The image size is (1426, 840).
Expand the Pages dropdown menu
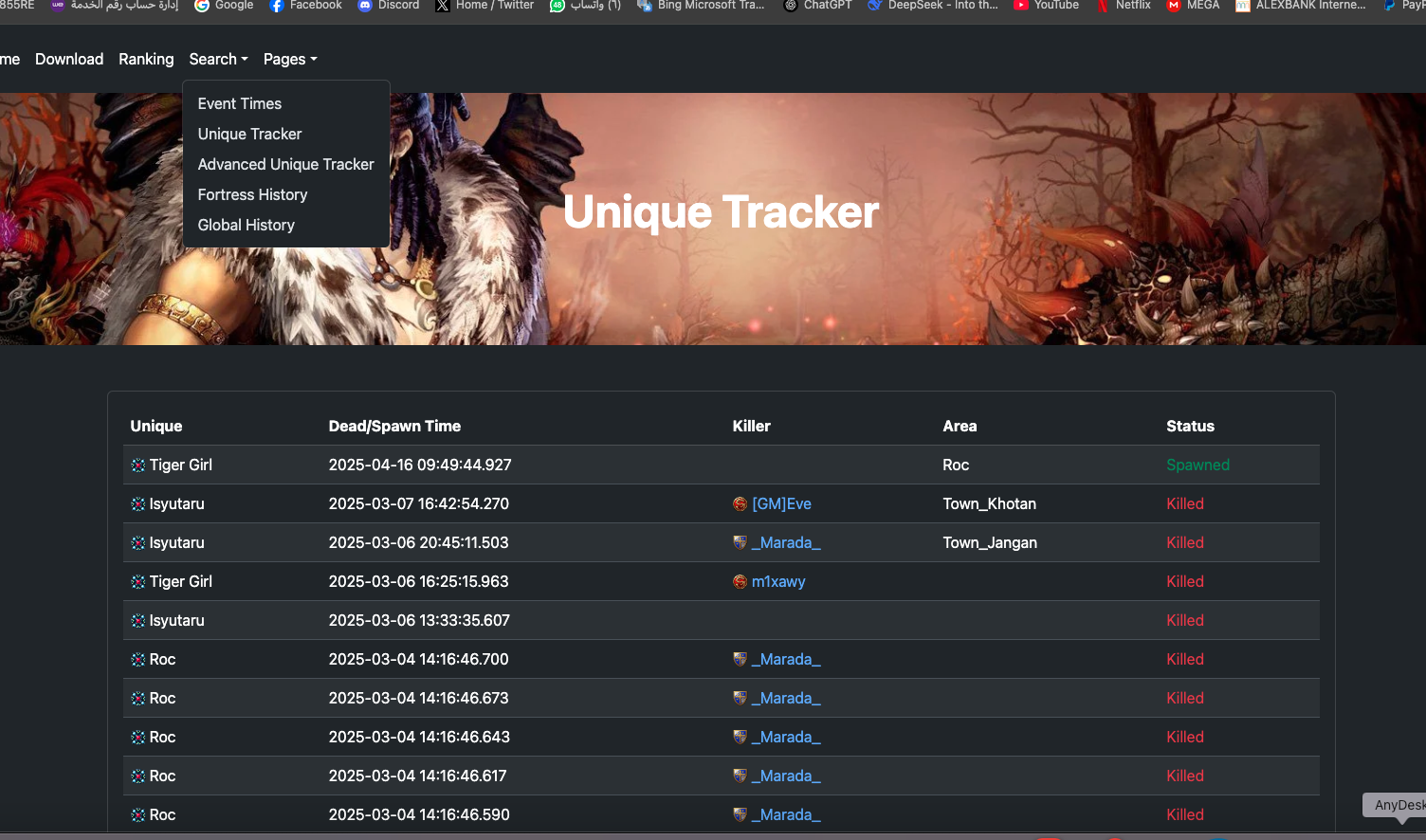pos(290,59)
